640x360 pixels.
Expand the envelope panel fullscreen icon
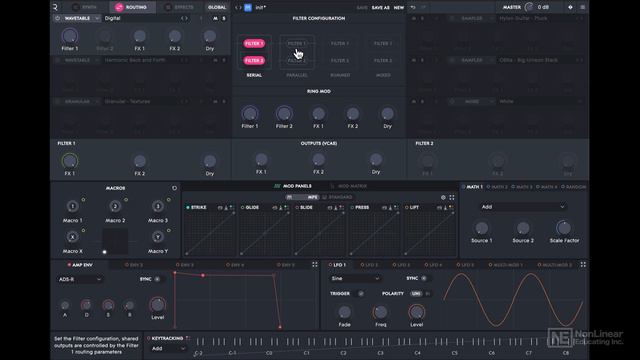[x=315, y=264]
